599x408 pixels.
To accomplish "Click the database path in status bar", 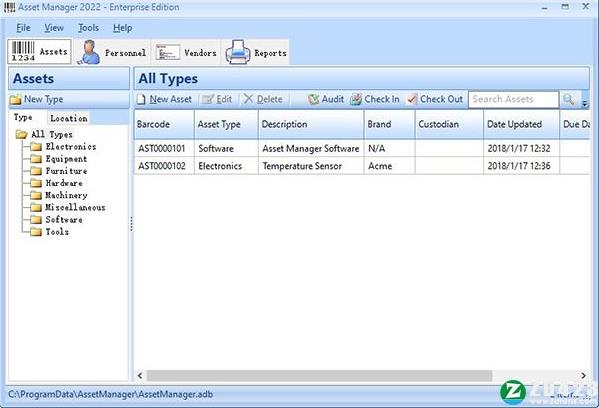I will [110, 394].
